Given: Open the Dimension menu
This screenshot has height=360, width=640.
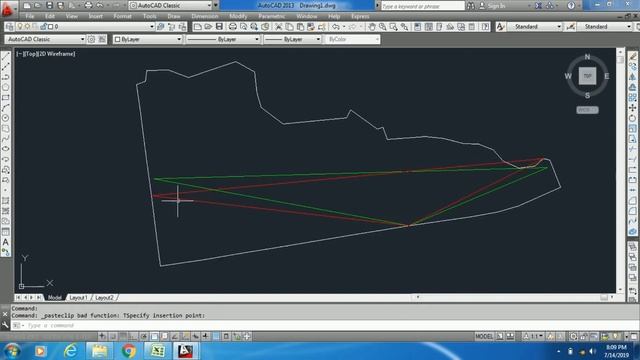Looking at the screenshot, I should coord(205,16).
